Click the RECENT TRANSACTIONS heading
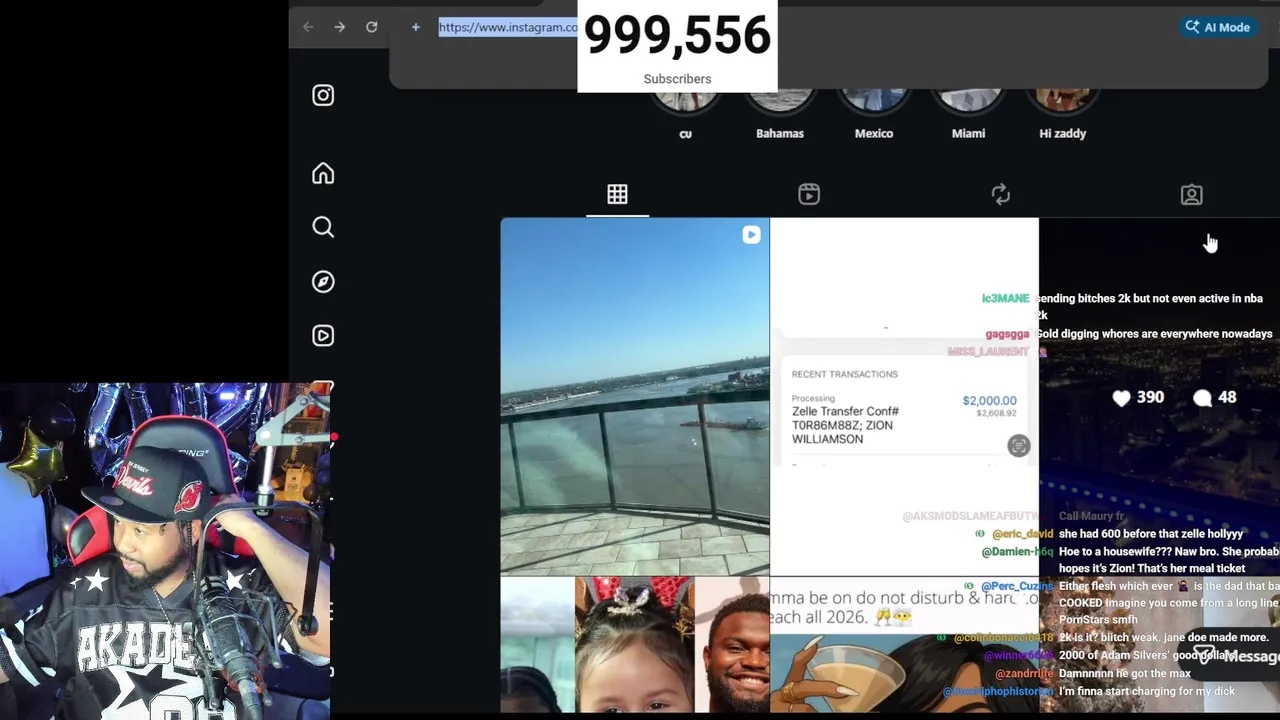The height and width of the screenshot is (720, 1280). point(845,374)
